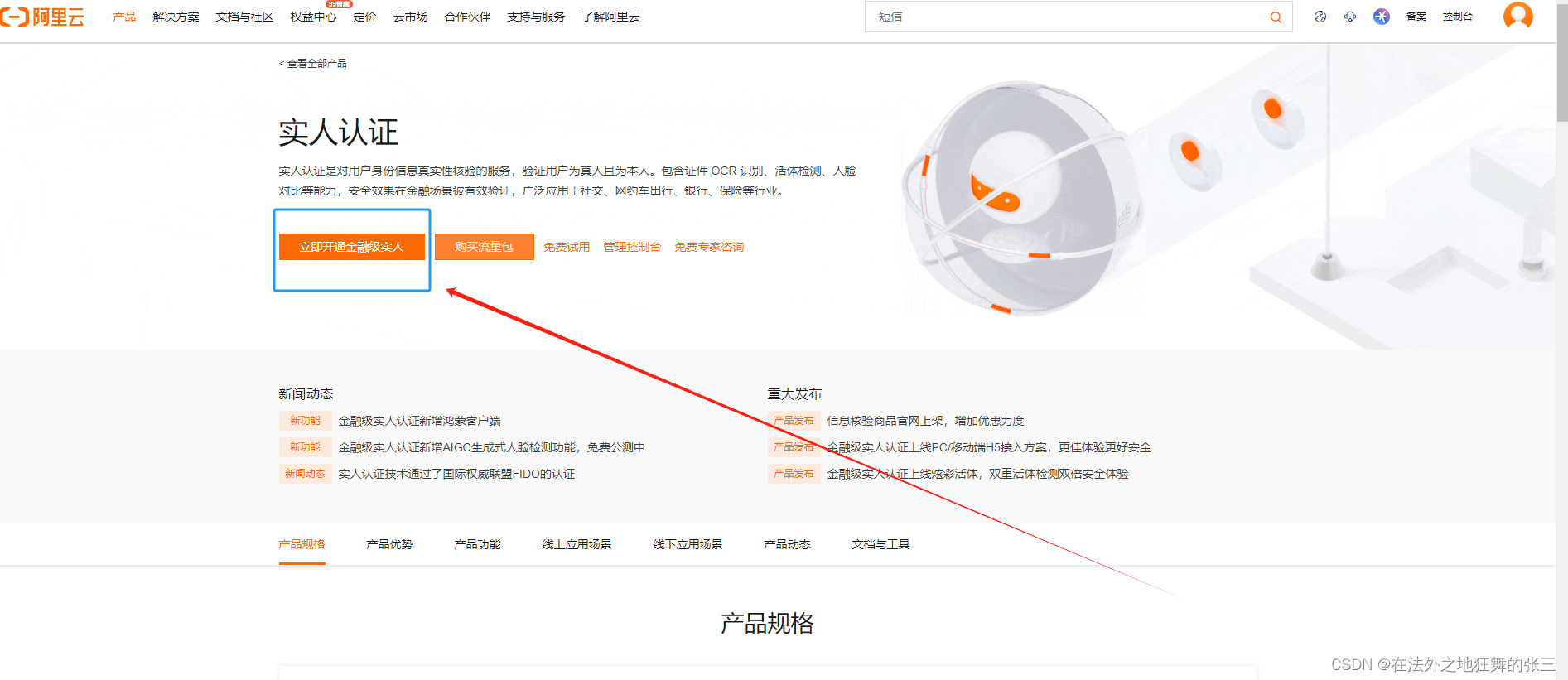Click the 购买流量包 button
Screen dimensions: 1568x680
click(x=484, y=247)
